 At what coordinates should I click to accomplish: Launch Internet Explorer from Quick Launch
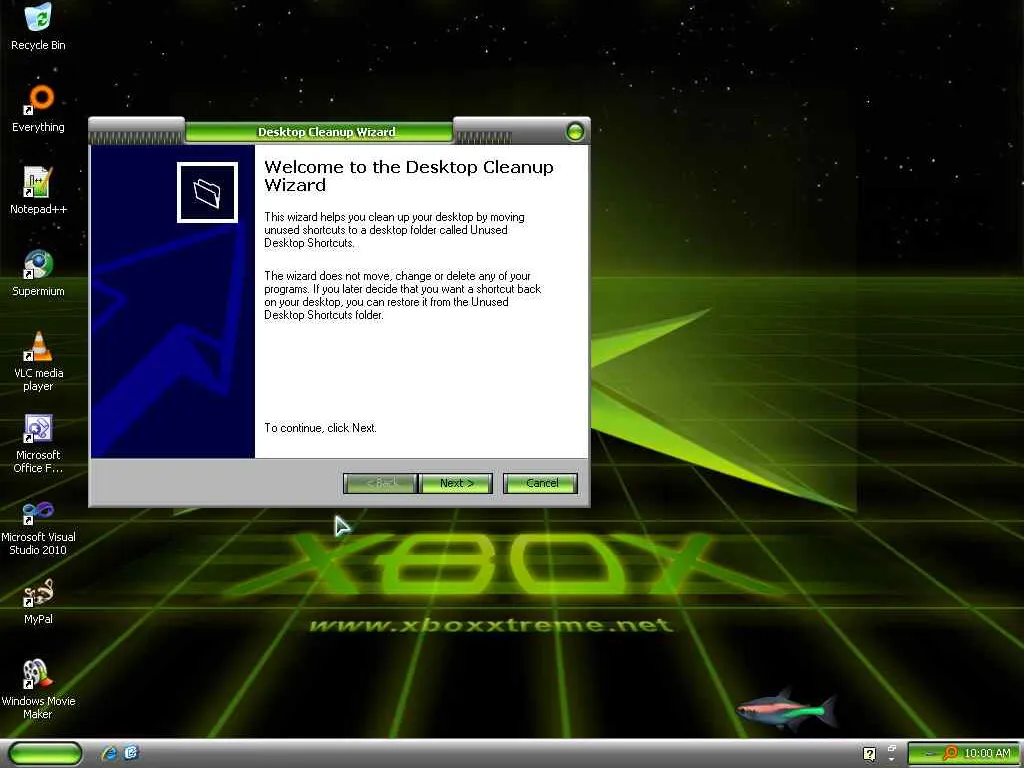(x=109, y=753)
